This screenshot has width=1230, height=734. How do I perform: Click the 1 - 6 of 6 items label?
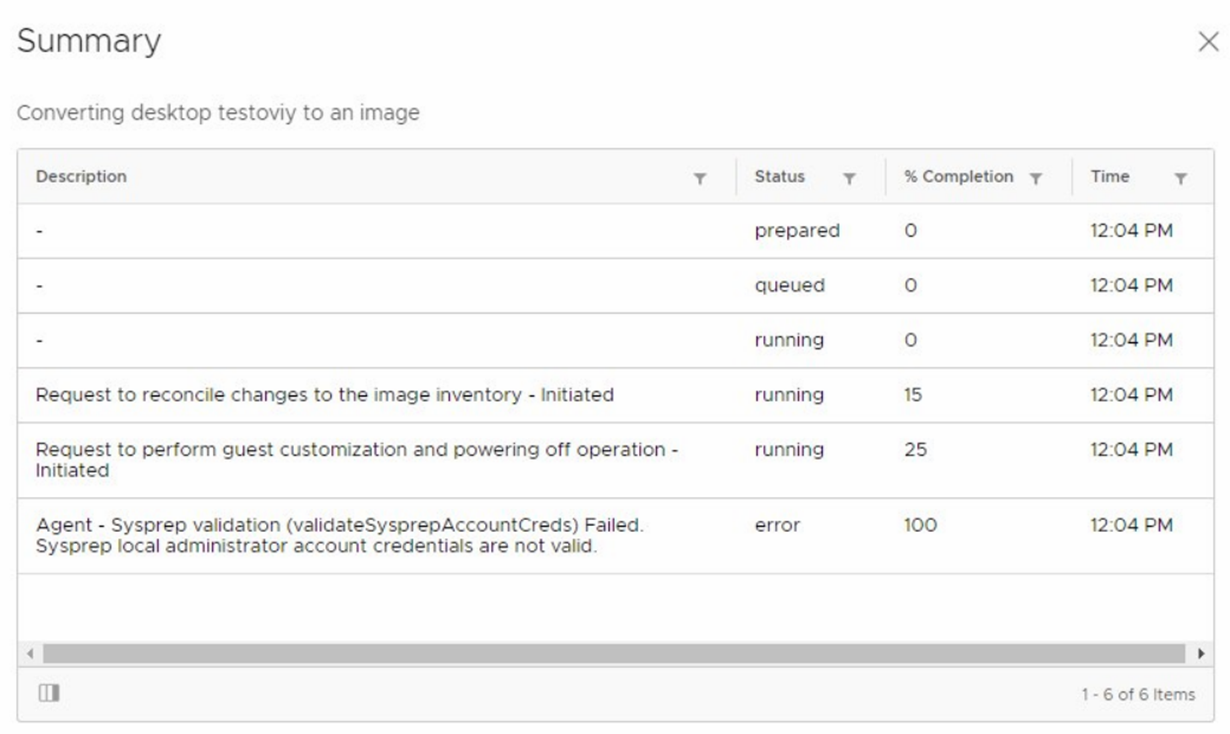(x=1137, y=694)
